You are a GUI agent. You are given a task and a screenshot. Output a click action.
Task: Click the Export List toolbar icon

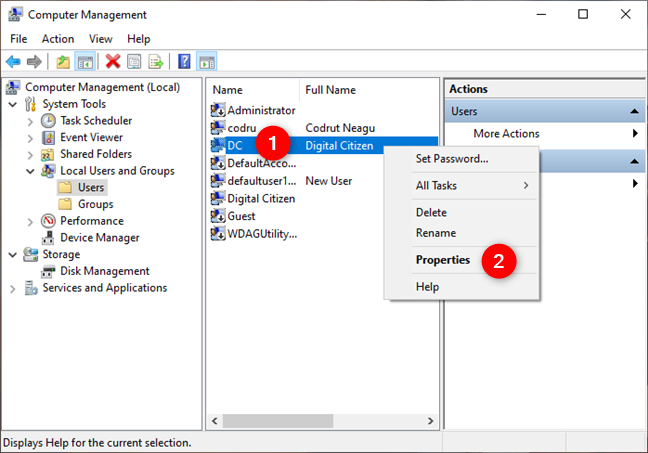tap(156, 62)
